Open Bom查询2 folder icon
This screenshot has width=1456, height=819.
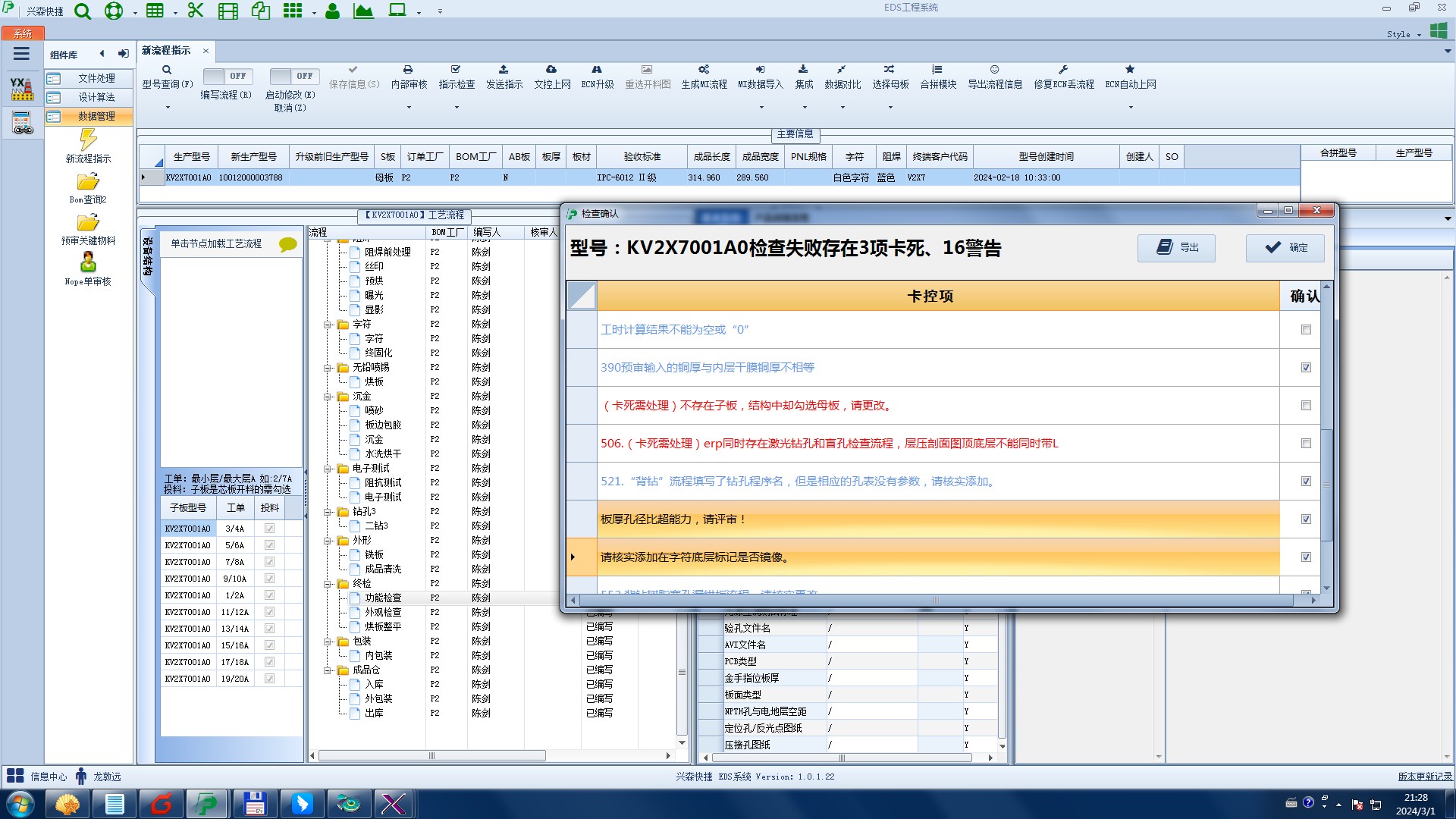coord(88,183)
